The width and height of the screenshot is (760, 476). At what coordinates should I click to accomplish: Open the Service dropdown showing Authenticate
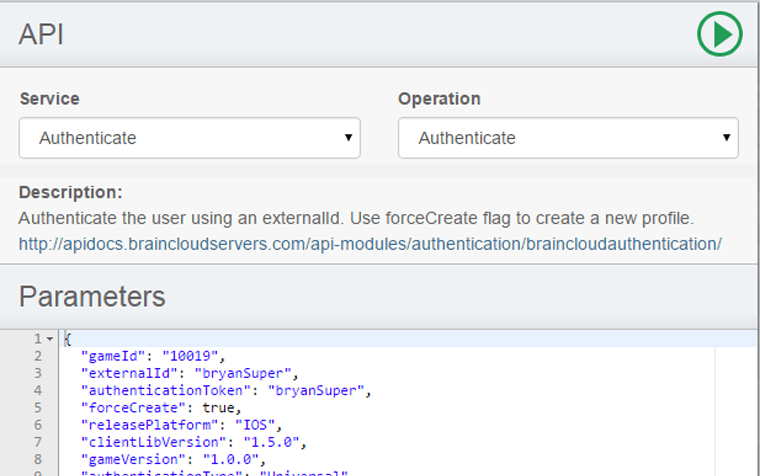(x=190, y=138)
